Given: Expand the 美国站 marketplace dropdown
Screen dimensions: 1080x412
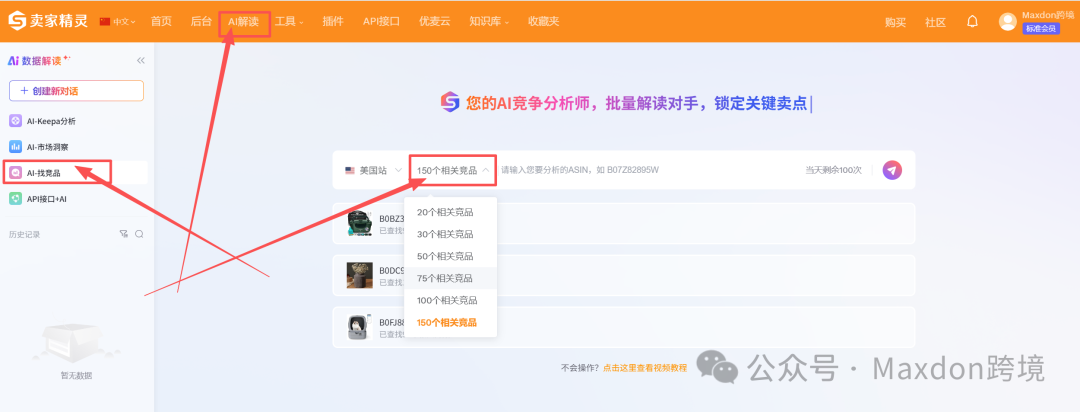Looking at the screenshot, I should 374,171.
